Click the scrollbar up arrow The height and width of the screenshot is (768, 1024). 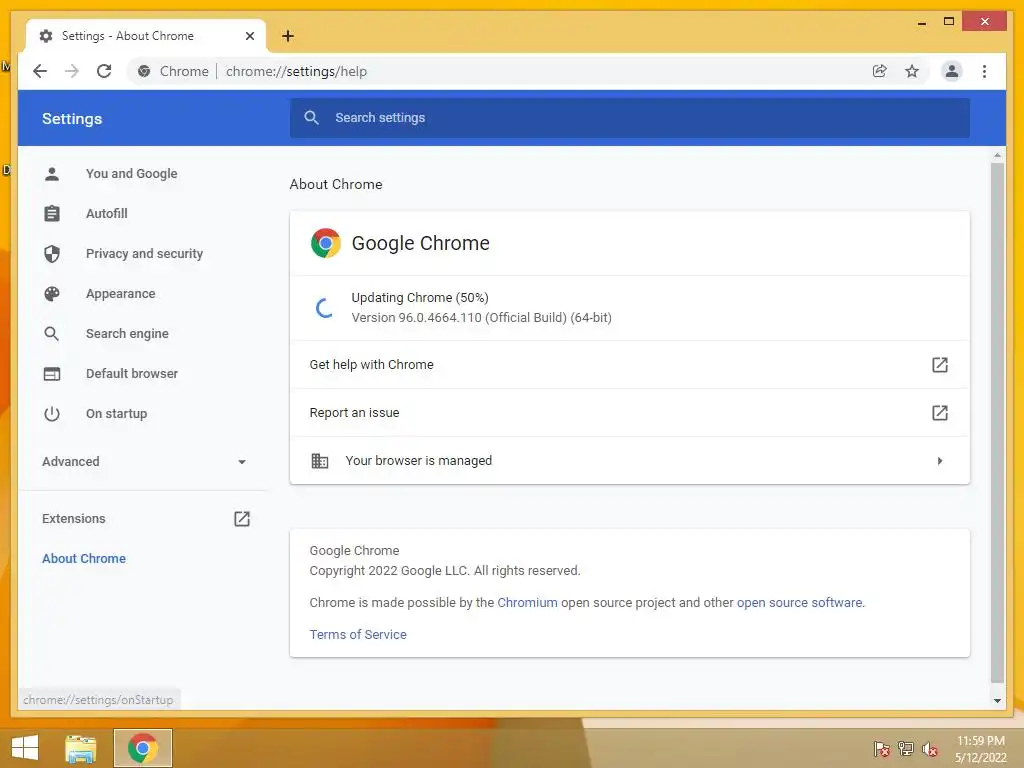click(997, 155)
